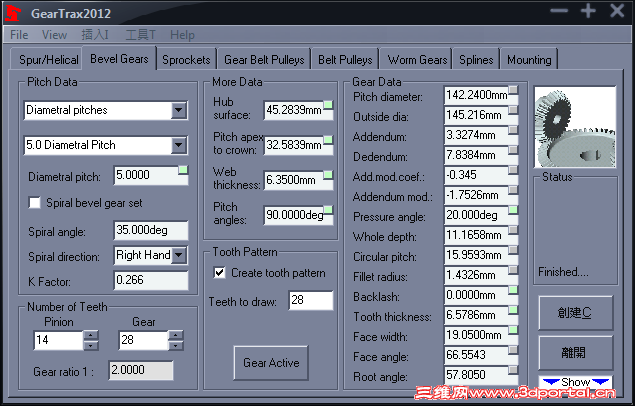
Task: Toggle the indicator next to Diametral pitch 5.0000
Action: (x=183, y=170)
